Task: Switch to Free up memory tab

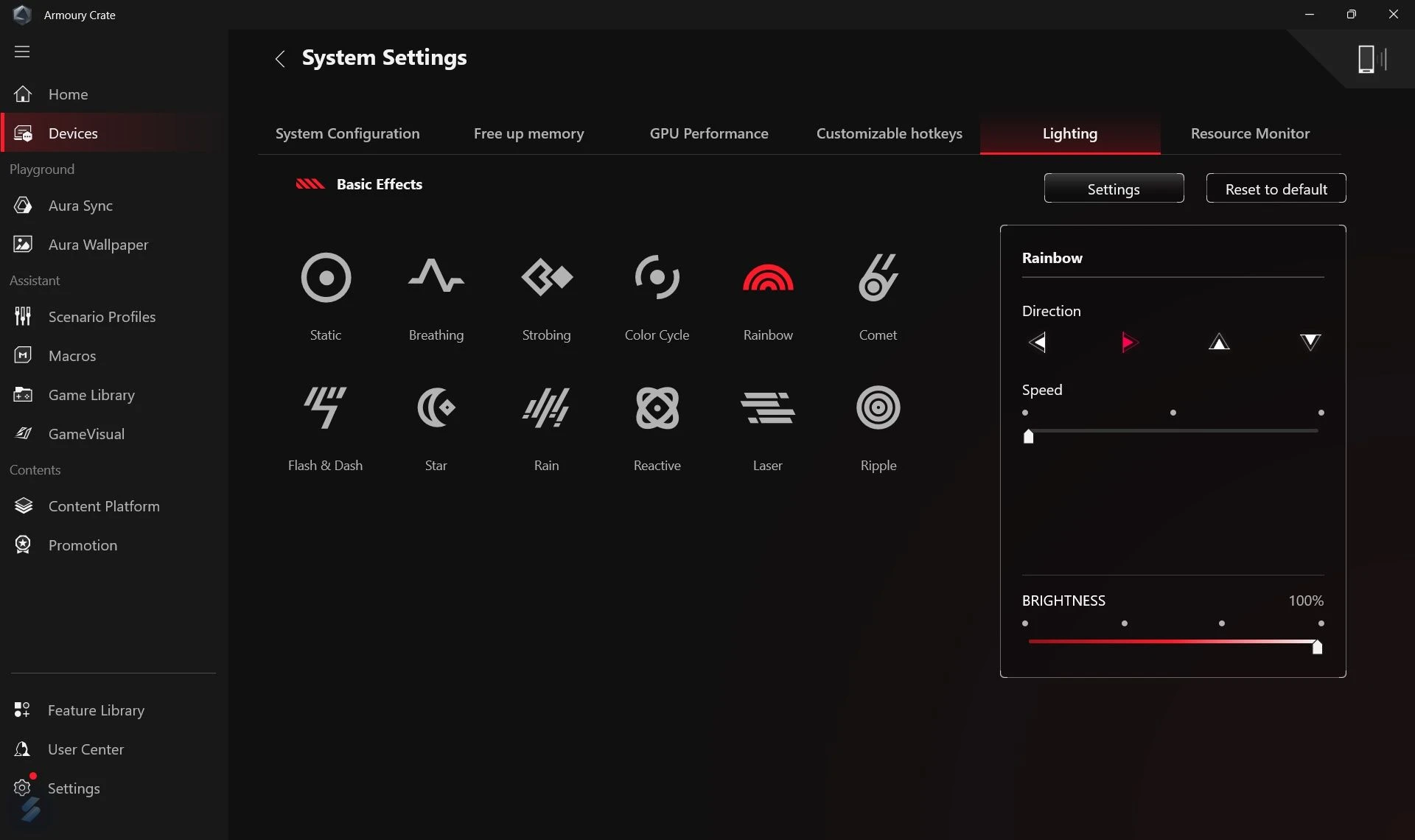Action: coord(528,133)
